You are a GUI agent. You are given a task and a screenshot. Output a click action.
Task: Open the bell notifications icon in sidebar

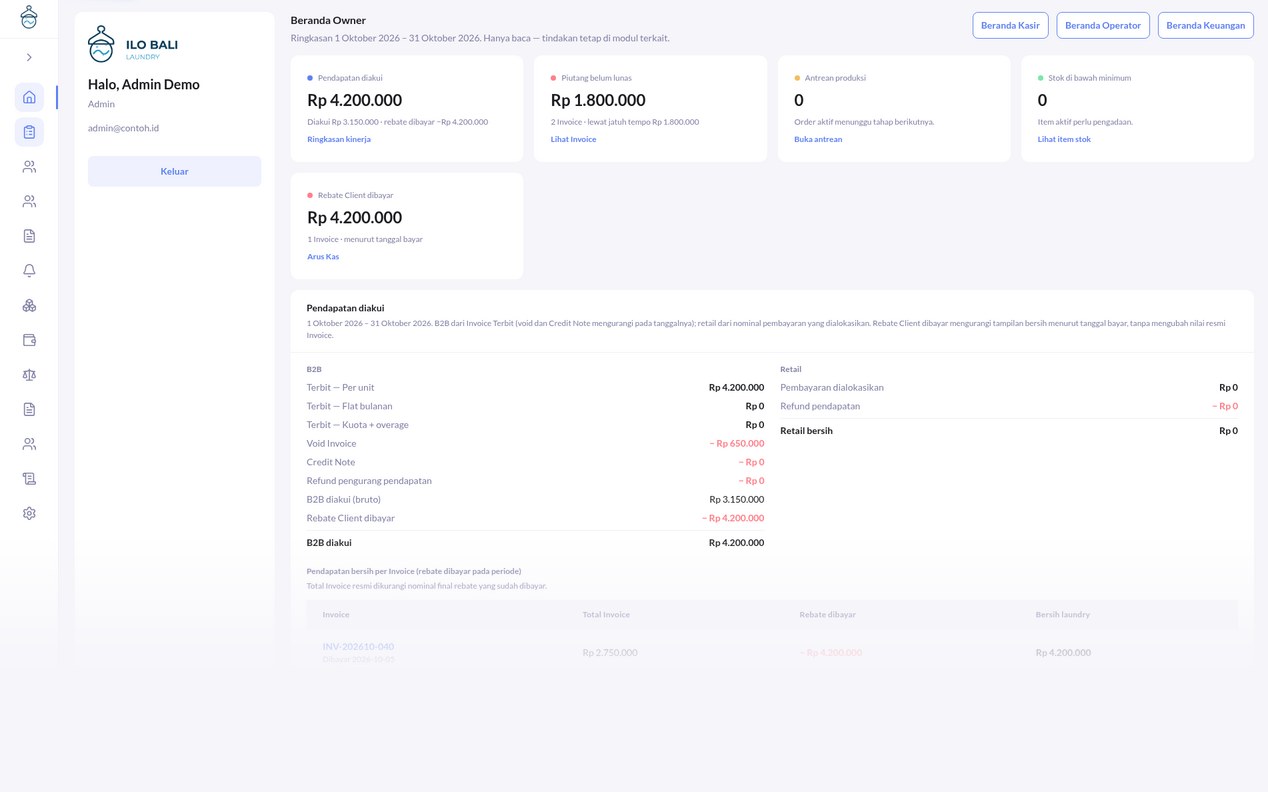click(29, 270)
